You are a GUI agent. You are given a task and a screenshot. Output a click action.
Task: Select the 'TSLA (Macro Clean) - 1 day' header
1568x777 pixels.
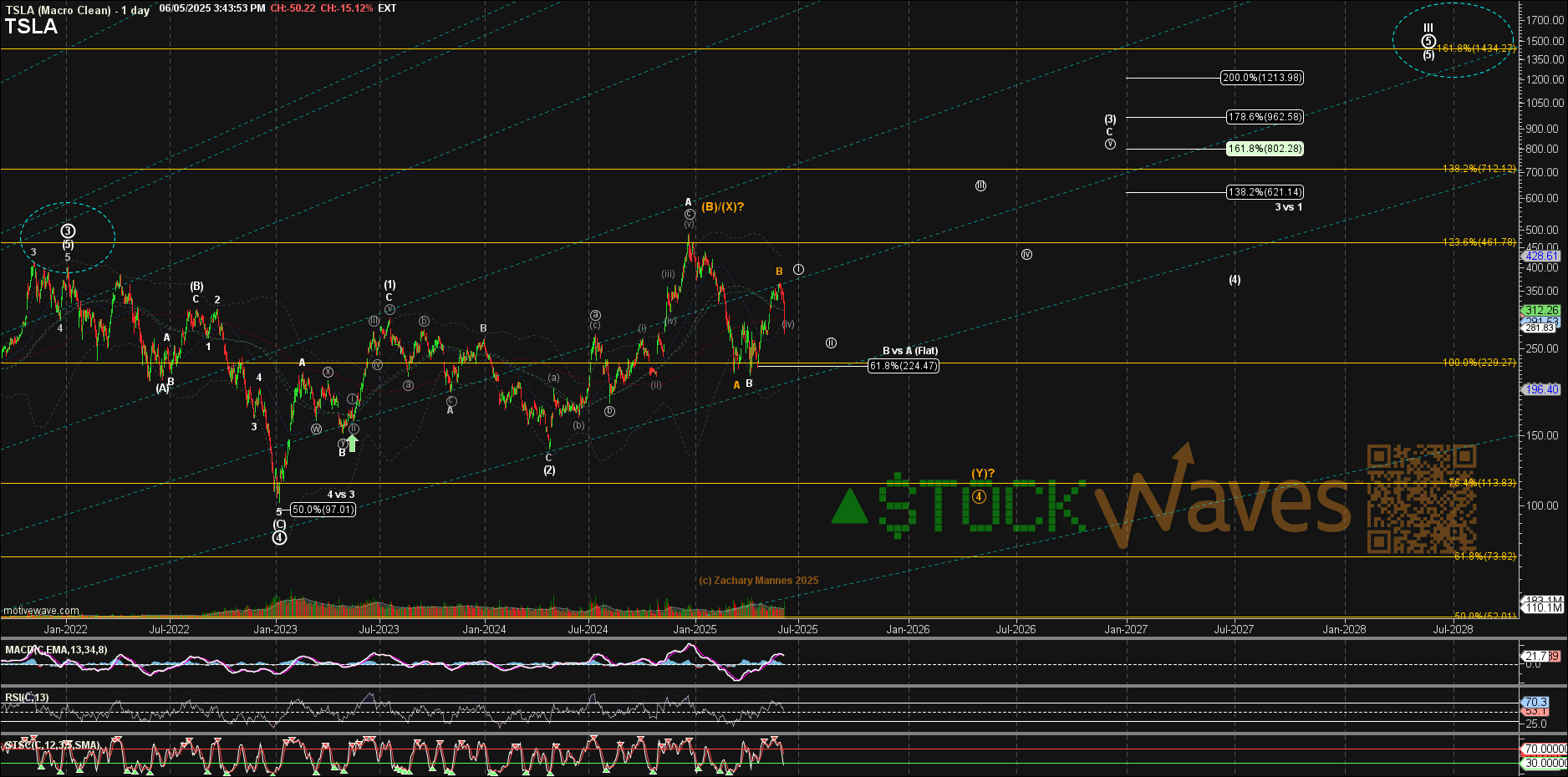click(78, 10)
